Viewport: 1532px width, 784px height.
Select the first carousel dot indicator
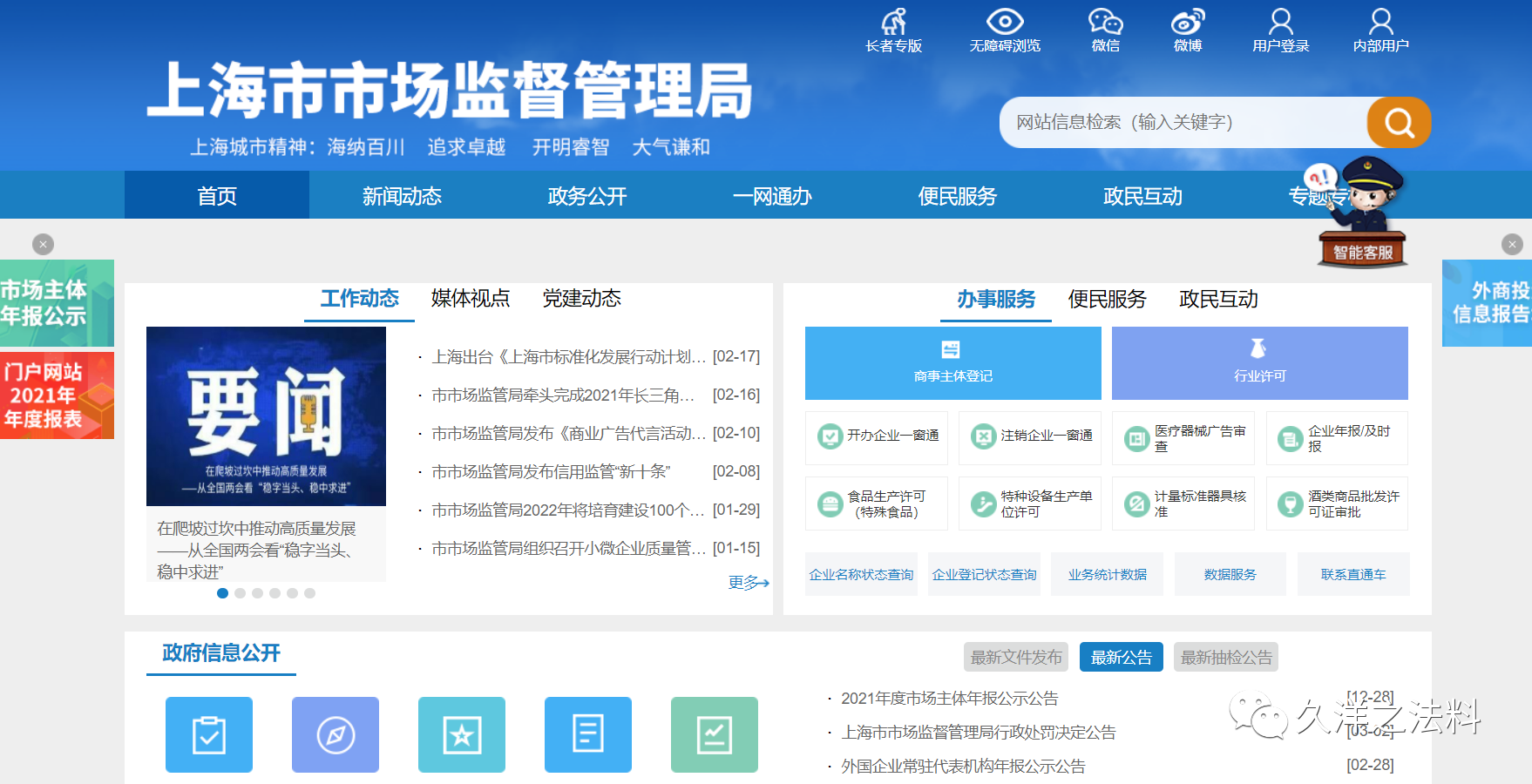point(222,593)
